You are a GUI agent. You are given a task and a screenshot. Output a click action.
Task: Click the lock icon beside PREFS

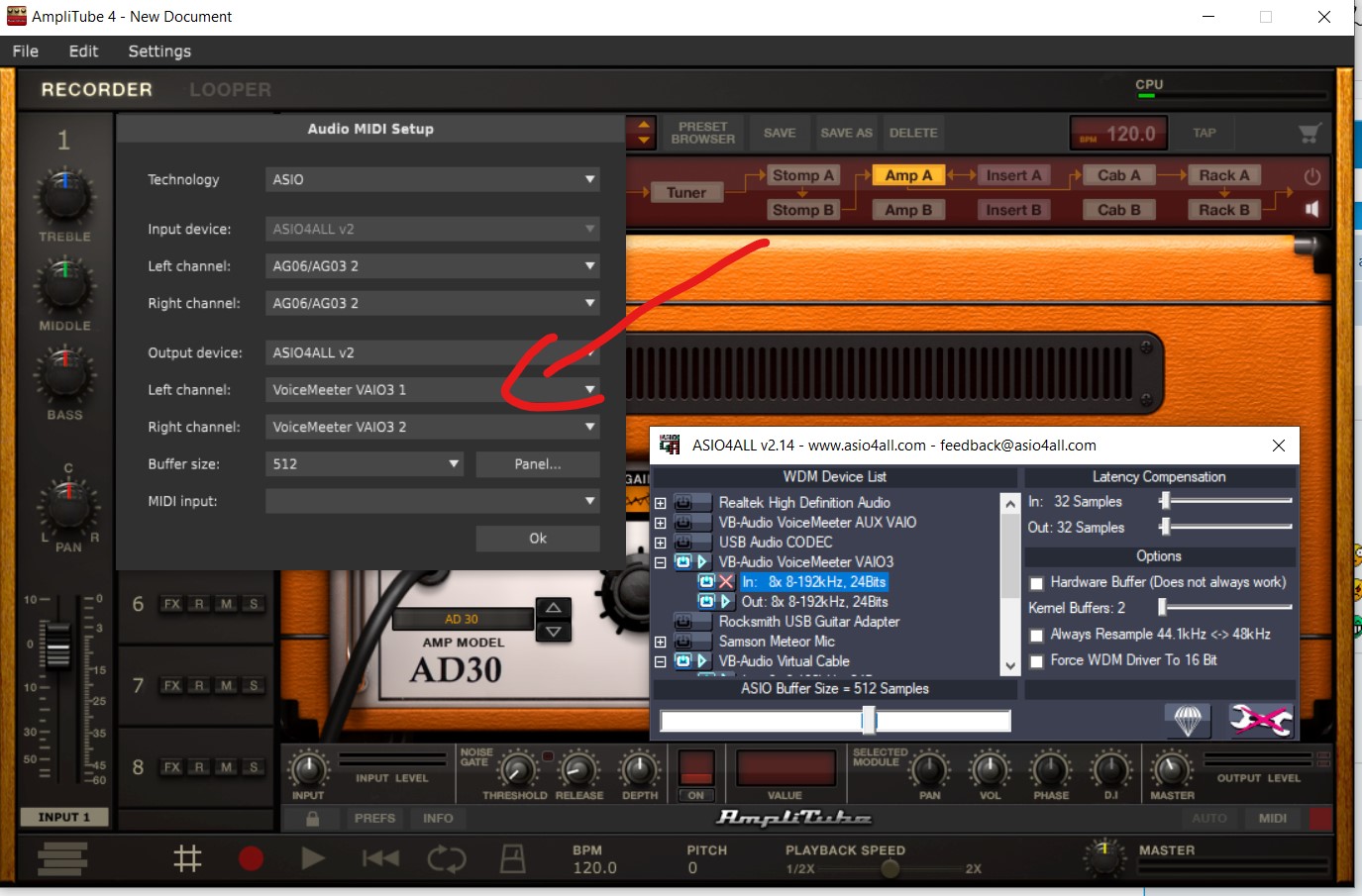(312, 819)
